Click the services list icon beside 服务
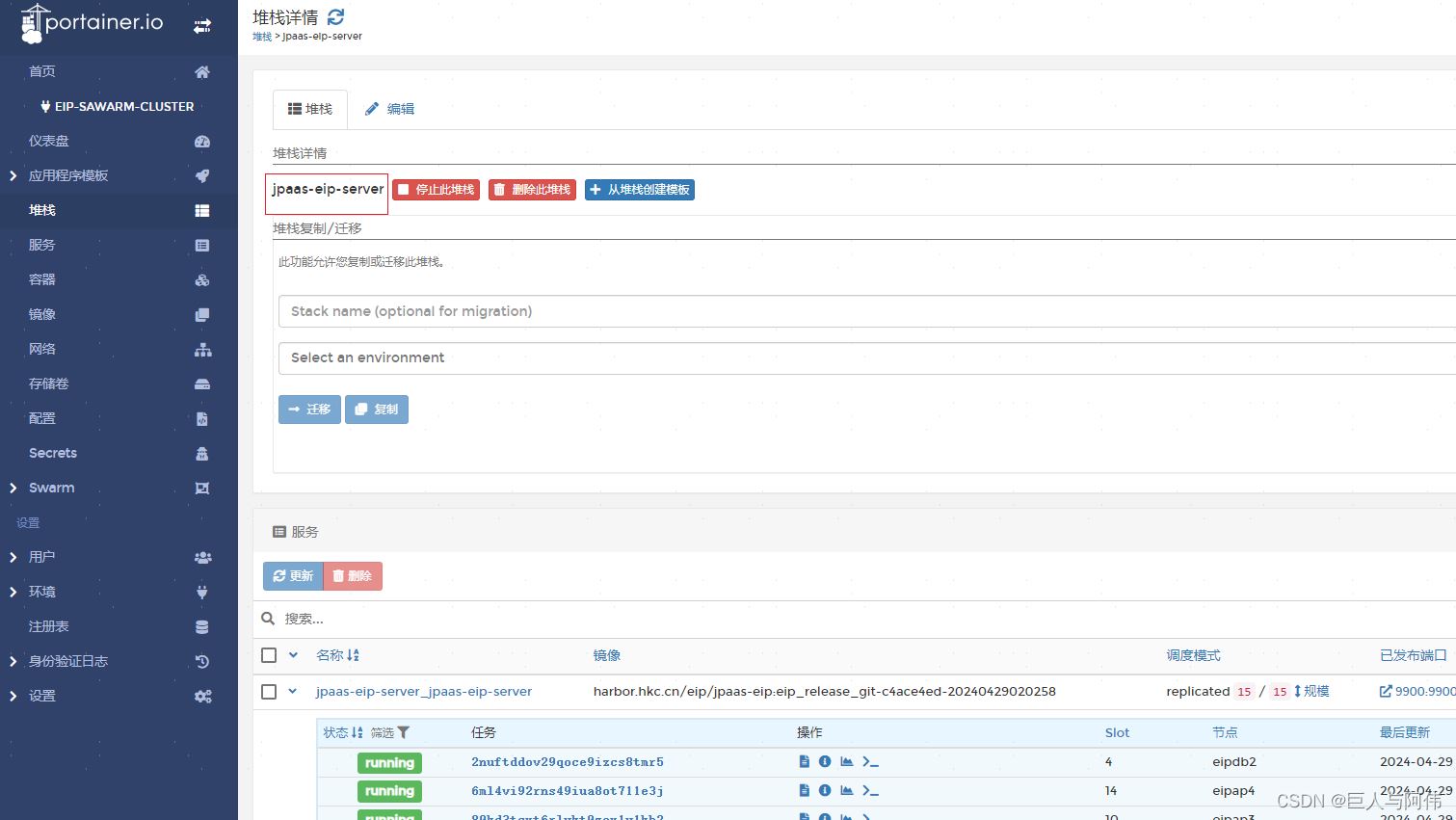Image resolution: width=1456 pixels, height=820 pixels. point(202,246)
